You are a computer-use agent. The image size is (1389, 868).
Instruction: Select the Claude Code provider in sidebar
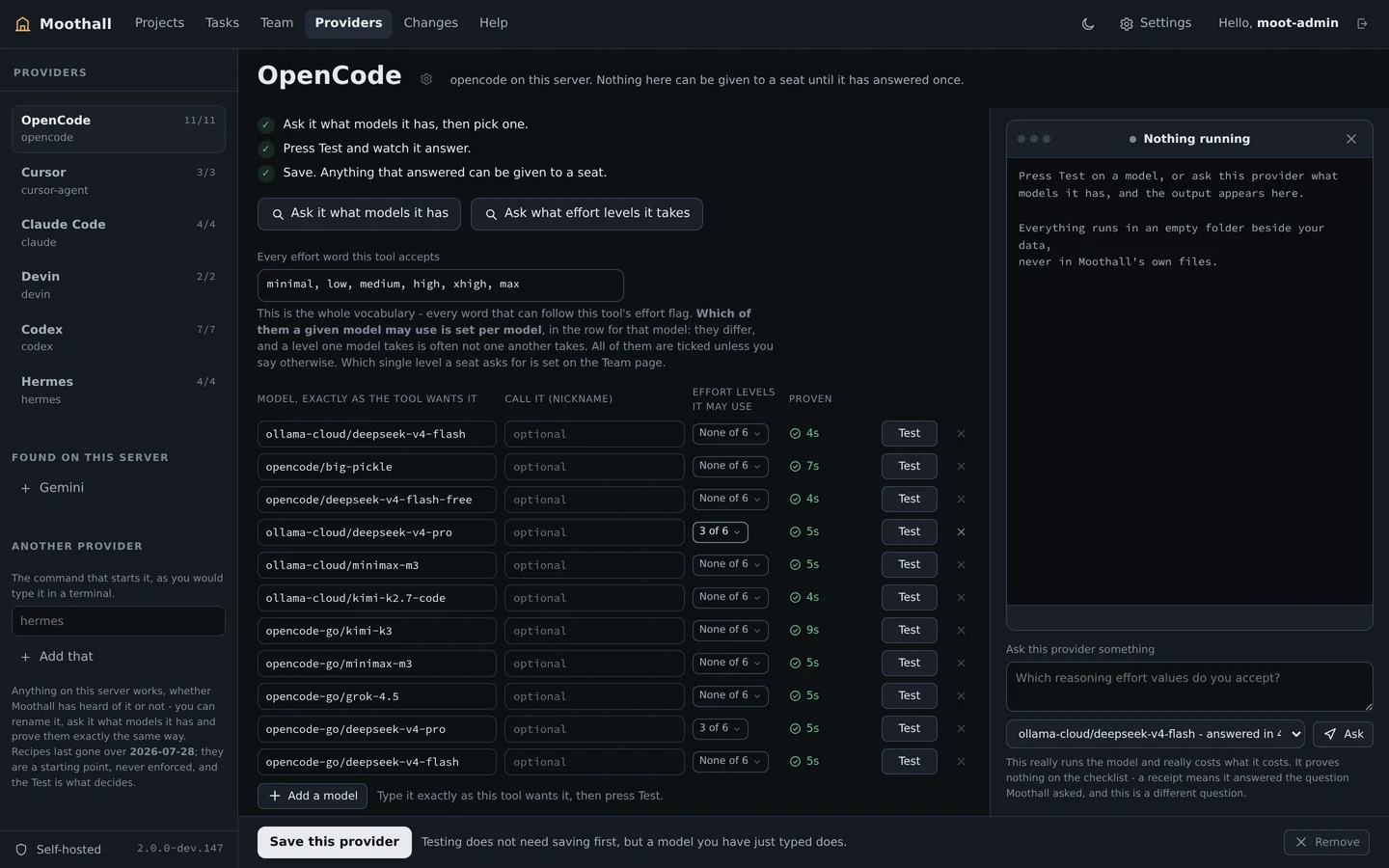click(x=118, y=232)
